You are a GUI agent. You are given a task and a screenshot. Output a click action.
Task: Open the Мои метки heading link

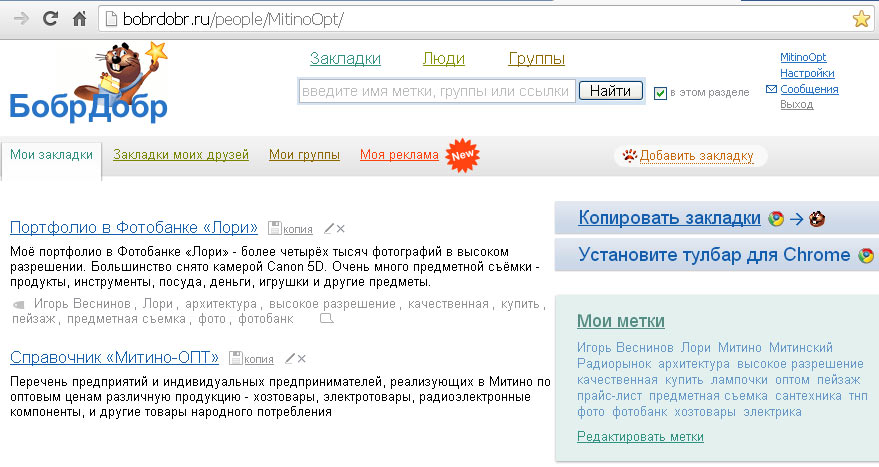pyautogui.click(x=621, y=321)
